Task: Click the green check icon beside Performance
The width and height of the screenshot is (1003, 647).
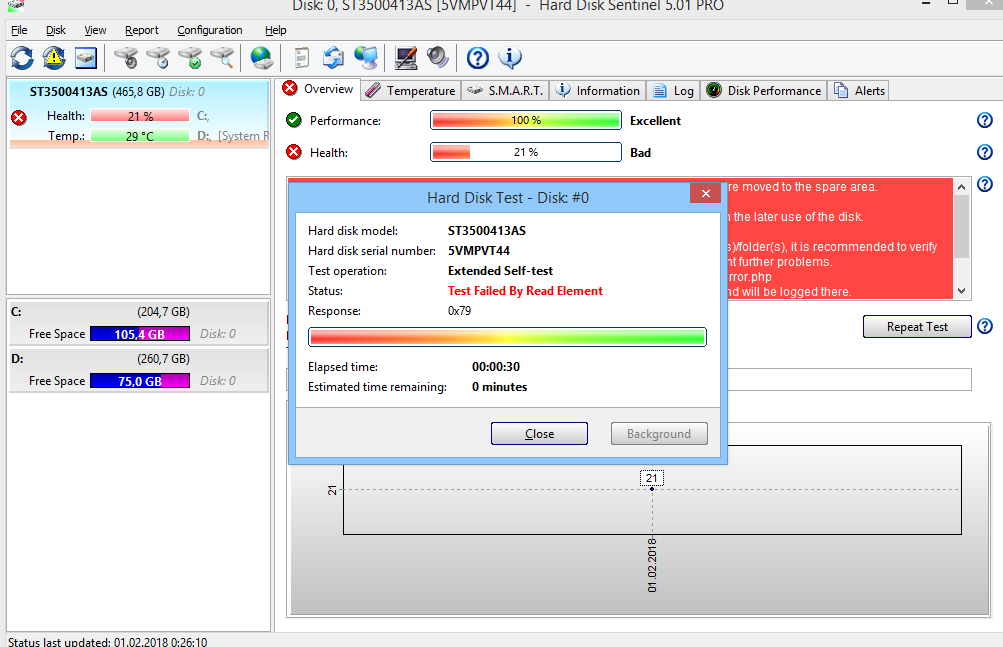Action: point(294,120)
